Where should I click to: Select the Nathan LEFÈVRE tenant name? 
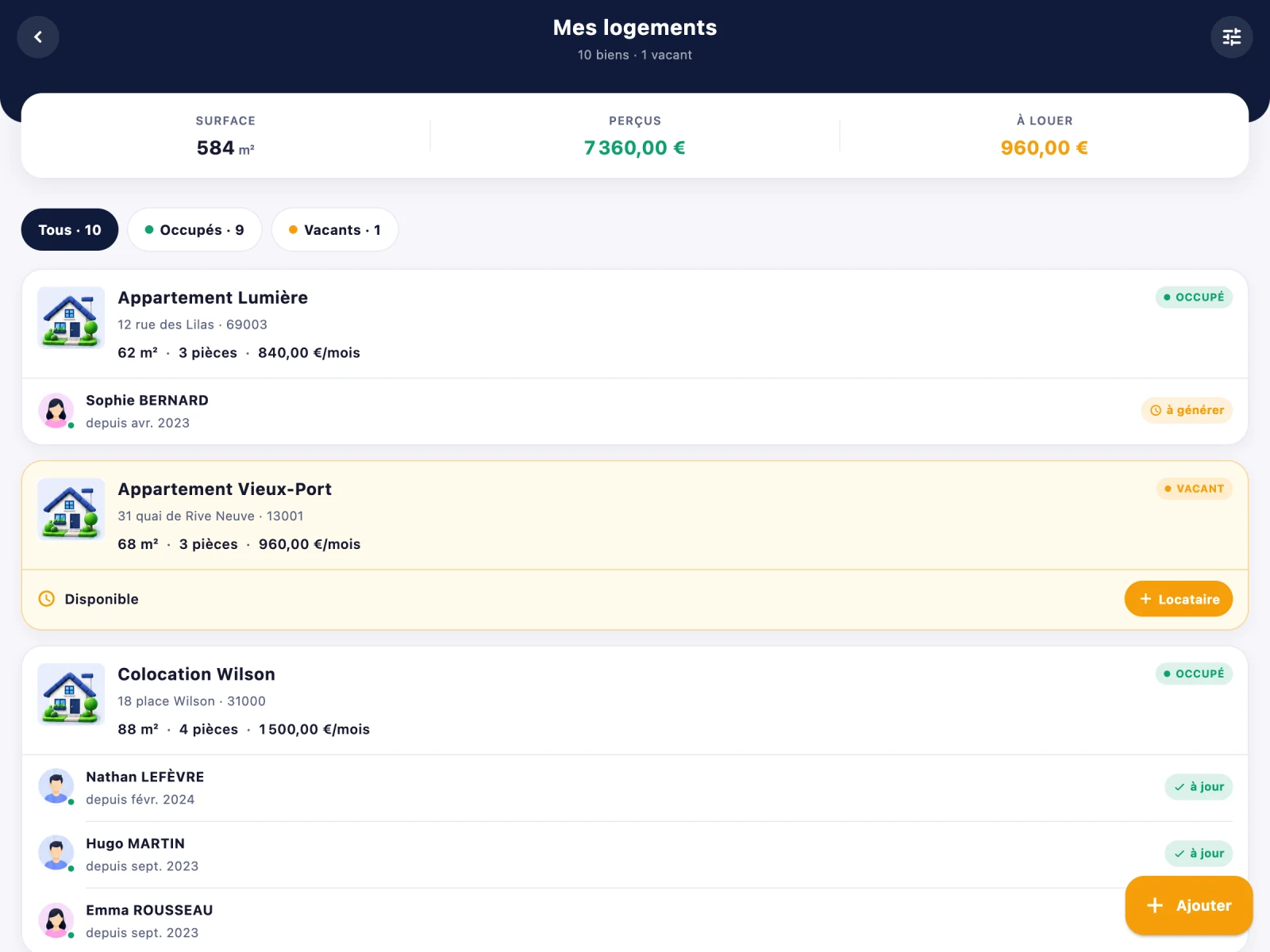click(145, 777)
